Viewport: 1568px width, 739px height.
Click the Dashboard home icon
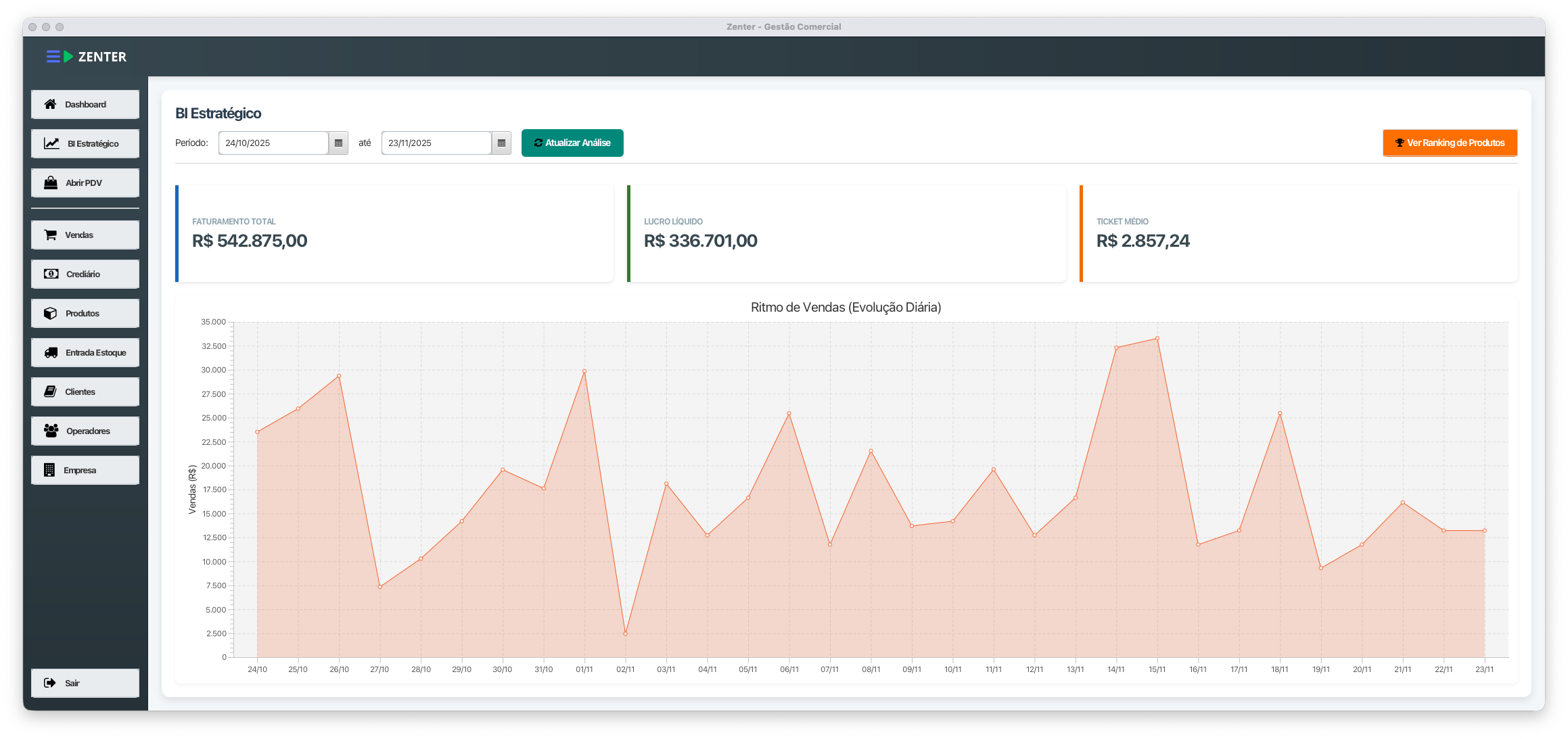[50, 104]
